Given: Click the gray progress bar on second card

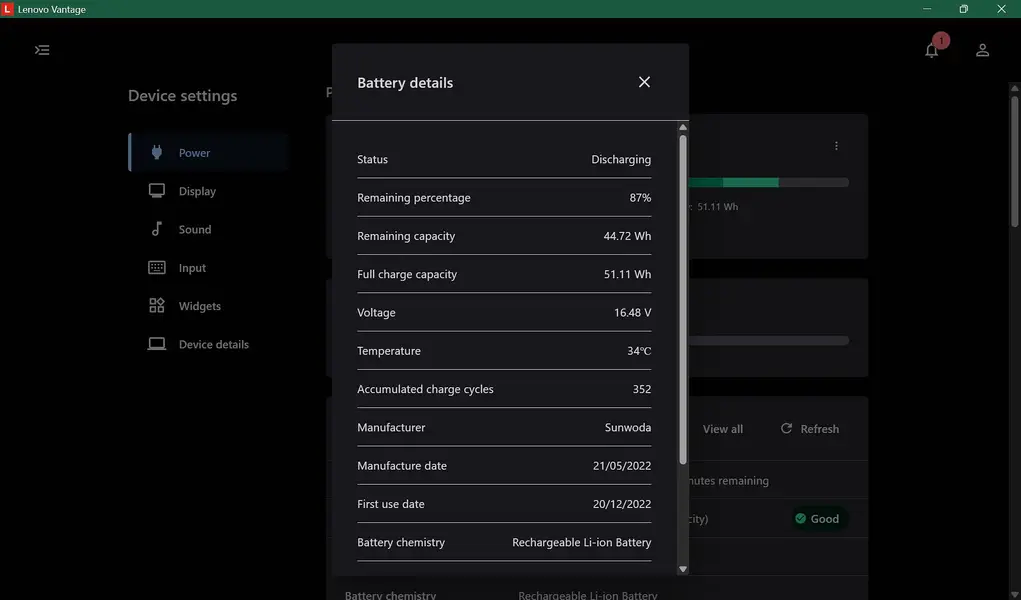Looking at the screenshot, I should pos(769,341).
